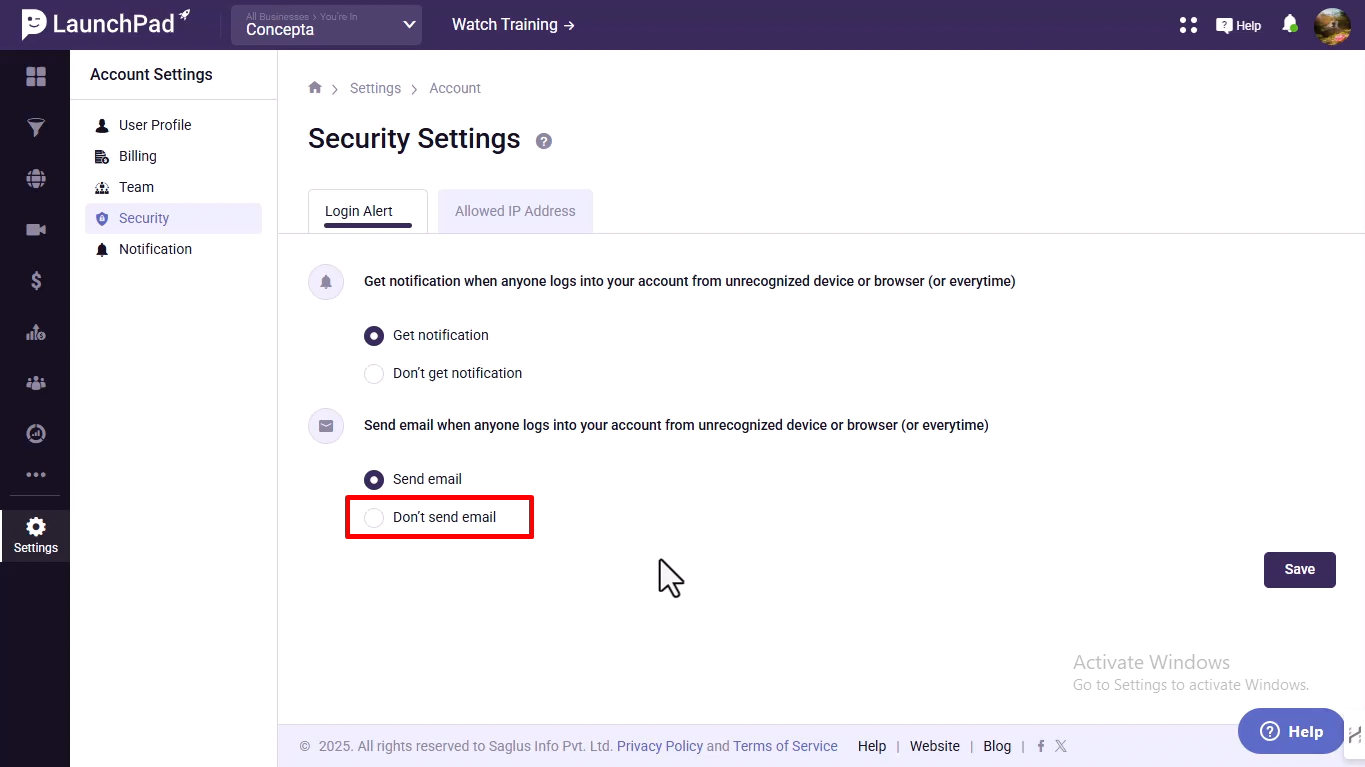Open the globe icon in left sidebar

(x=36, y=179)
